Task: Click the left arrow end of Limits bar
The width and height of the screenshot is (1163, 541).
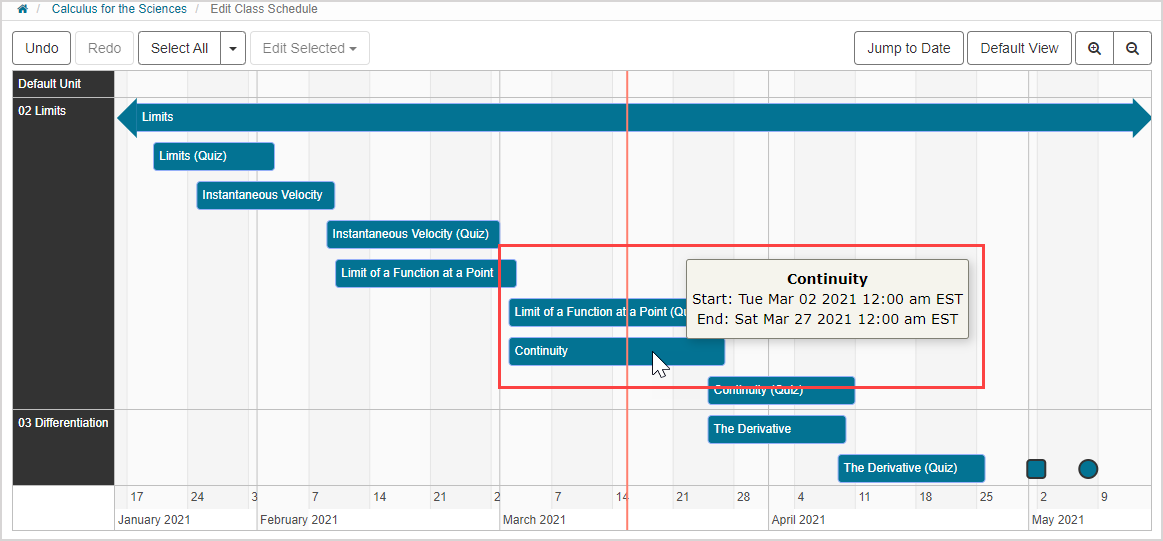Action: pos(127,117)
